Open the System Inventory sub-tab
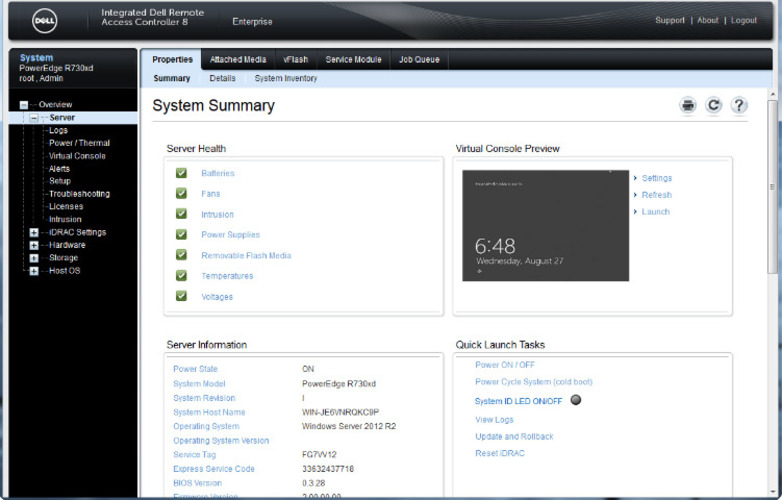The height and width of the screenshot is (500, 782). (286, 78)
